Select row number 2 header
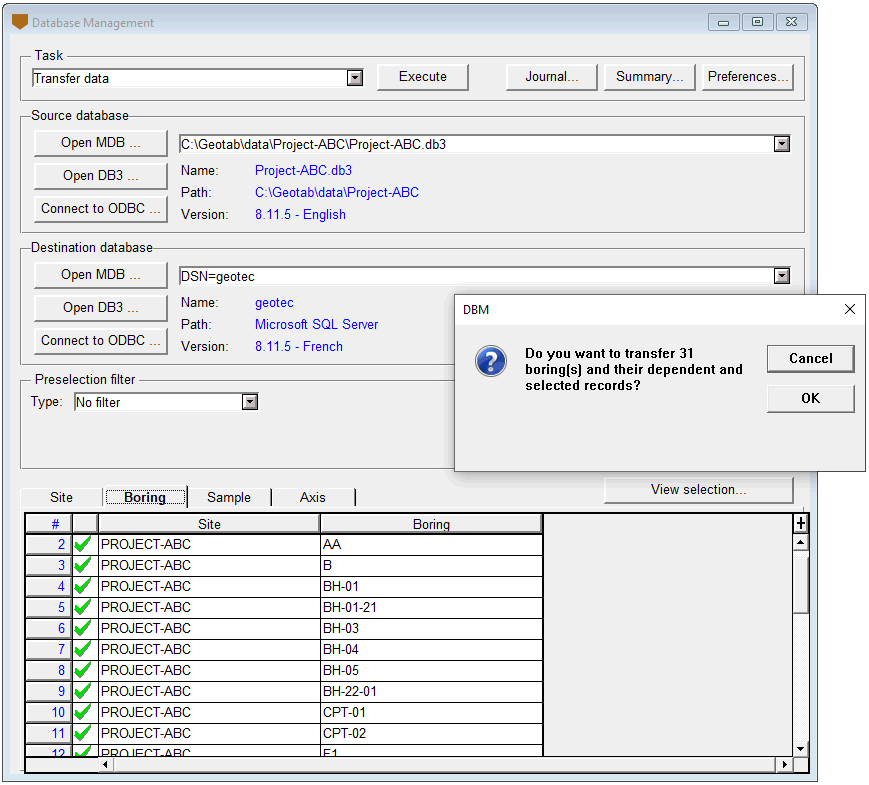This screenshot has height=785, width=869. (49, 544)
